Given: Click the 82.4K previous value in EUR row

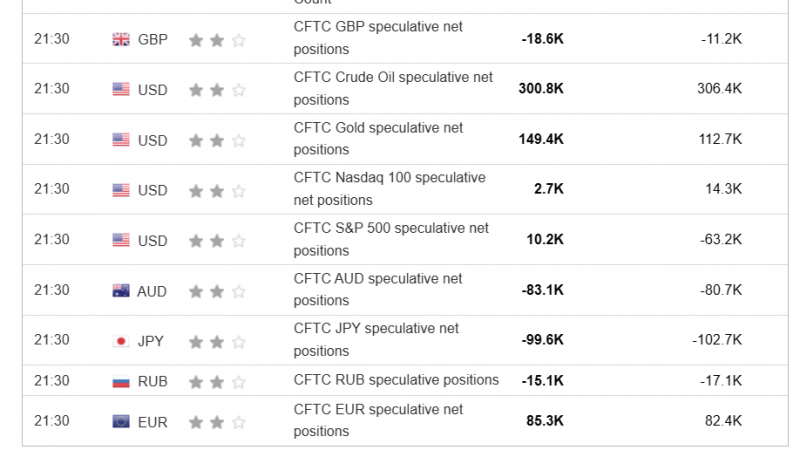Looking at the screenshot, I should (x=723, y=421).
